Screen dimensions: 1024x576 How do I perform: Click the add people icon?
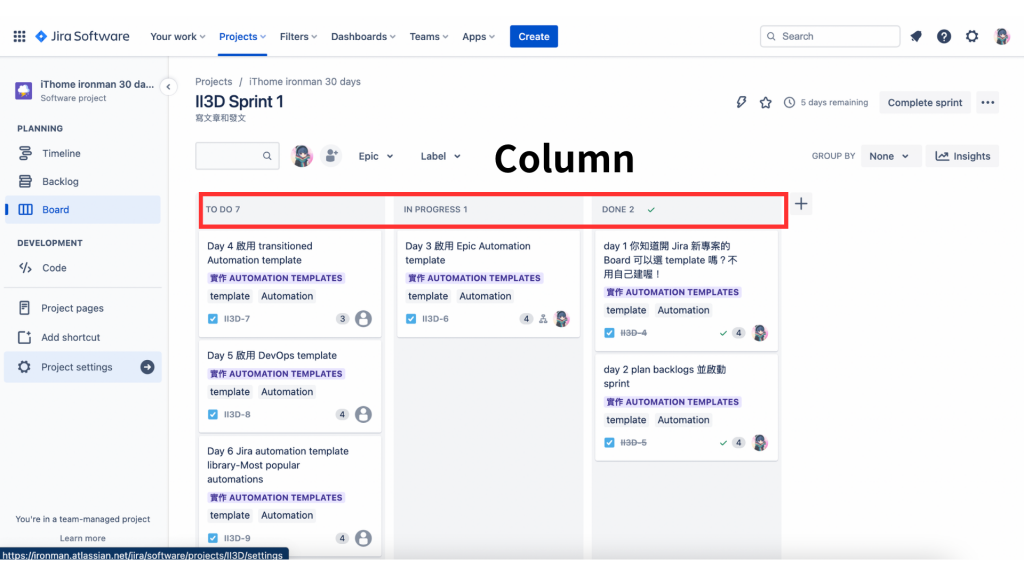tap(331, 156)
